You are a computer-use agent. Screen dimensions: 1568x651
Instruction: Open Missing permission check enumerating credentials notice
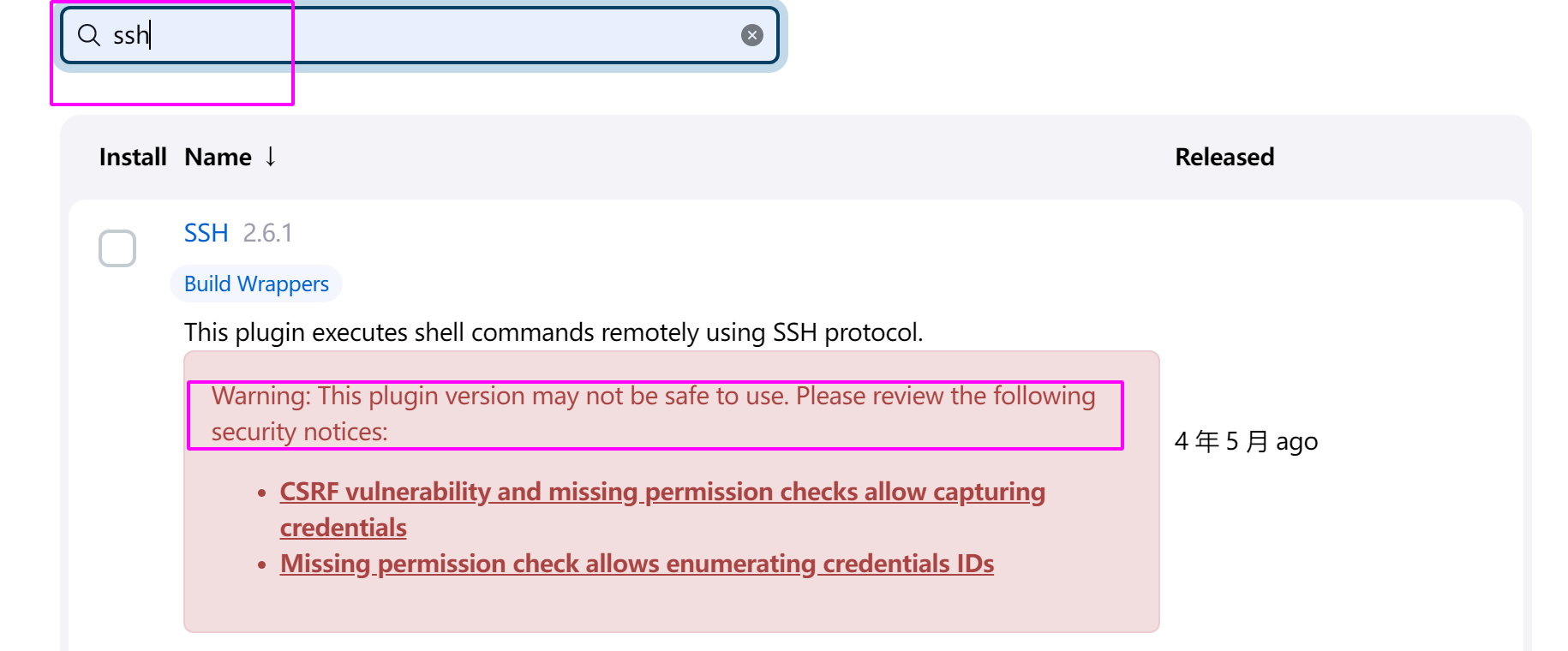click(637, 564)
